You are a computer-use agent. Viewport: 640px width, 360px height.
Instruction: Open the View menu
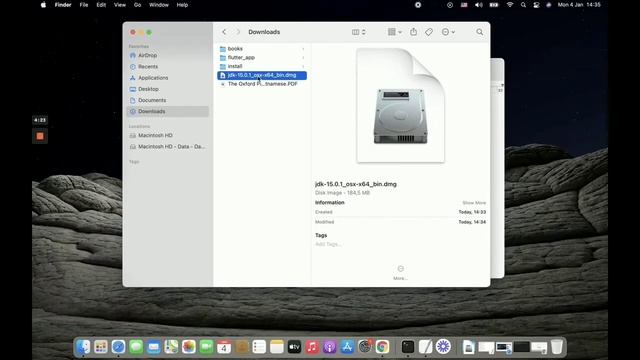click(120, 5)
